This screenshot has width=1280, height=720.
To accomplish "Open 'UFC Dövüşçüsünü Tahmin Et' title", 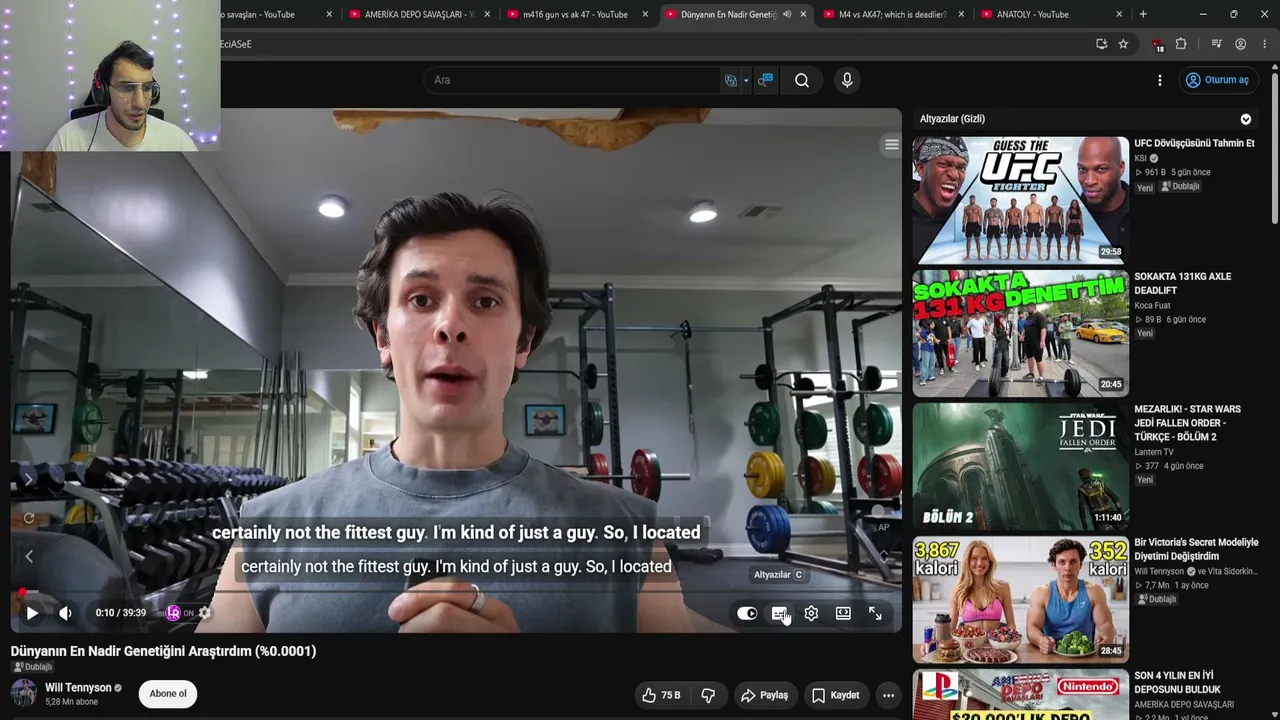I will (x=1194, y=143).
